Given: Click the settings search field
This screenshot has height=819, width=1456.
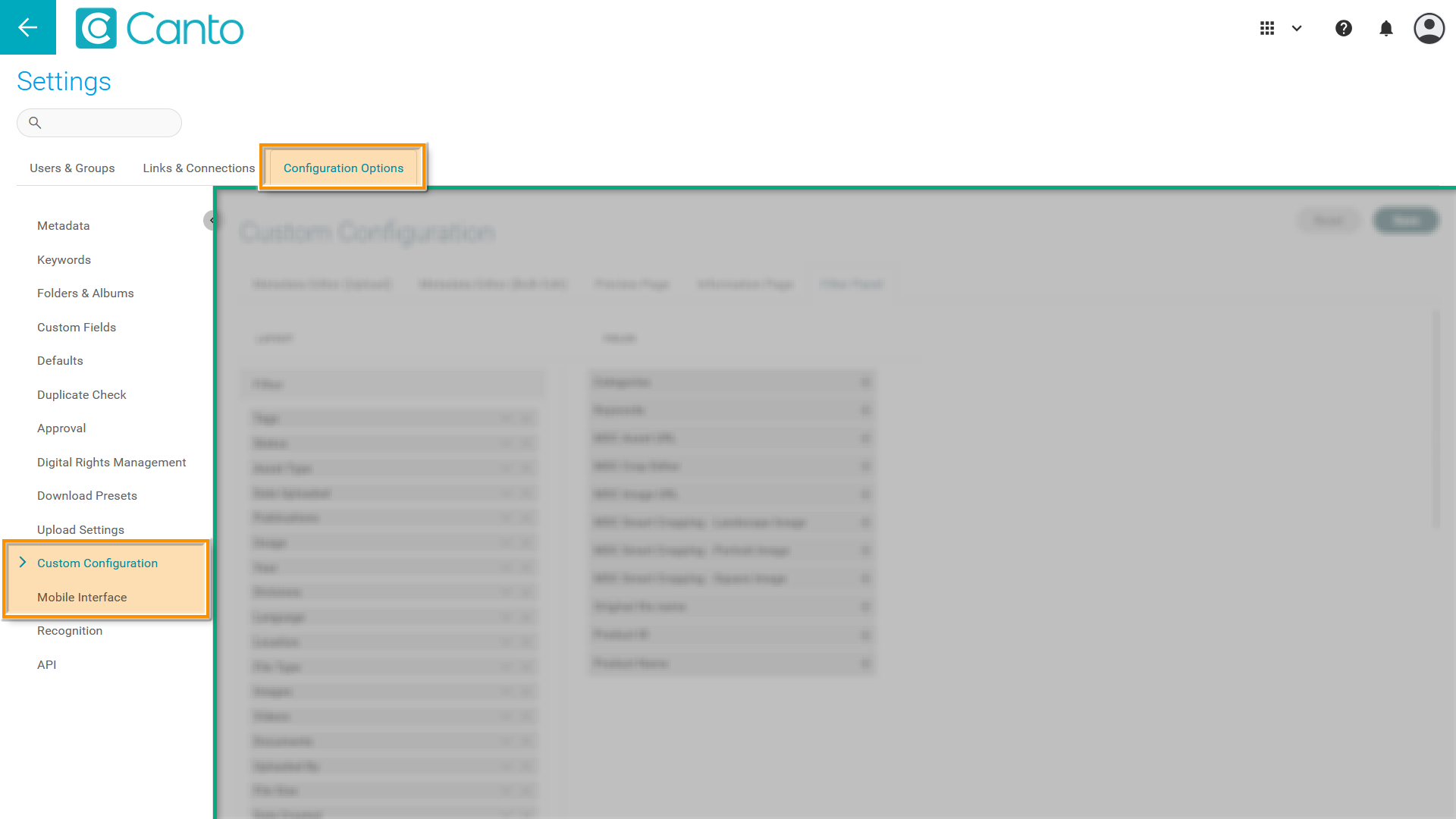Looking at the screenshot, I should coord(99,123).
